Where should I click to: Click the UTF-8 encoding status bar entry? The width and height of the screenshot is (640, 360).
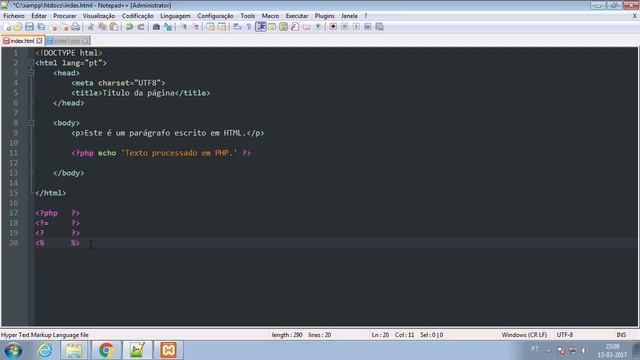tap(565, 335)
